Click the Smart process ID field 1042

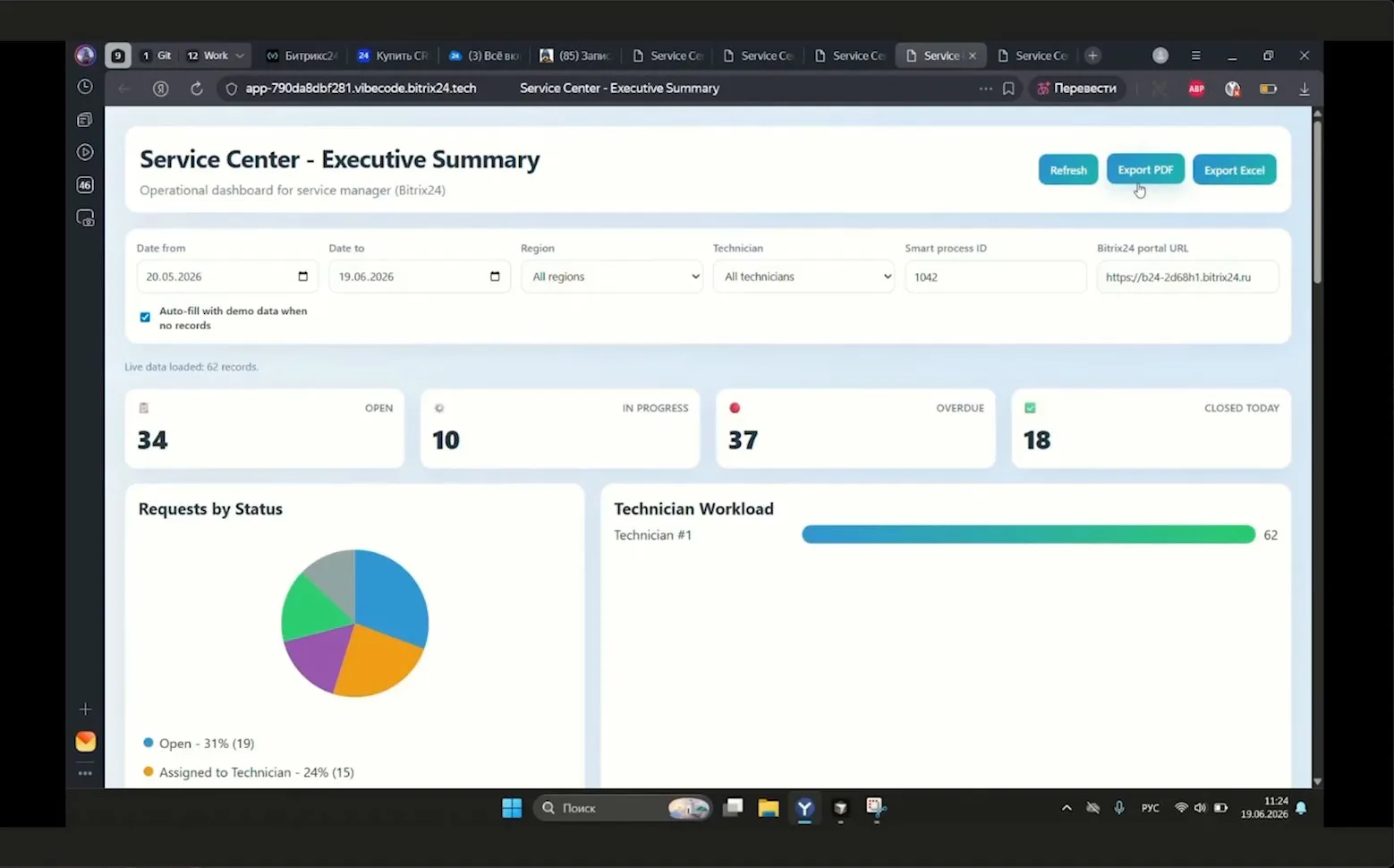995,277
